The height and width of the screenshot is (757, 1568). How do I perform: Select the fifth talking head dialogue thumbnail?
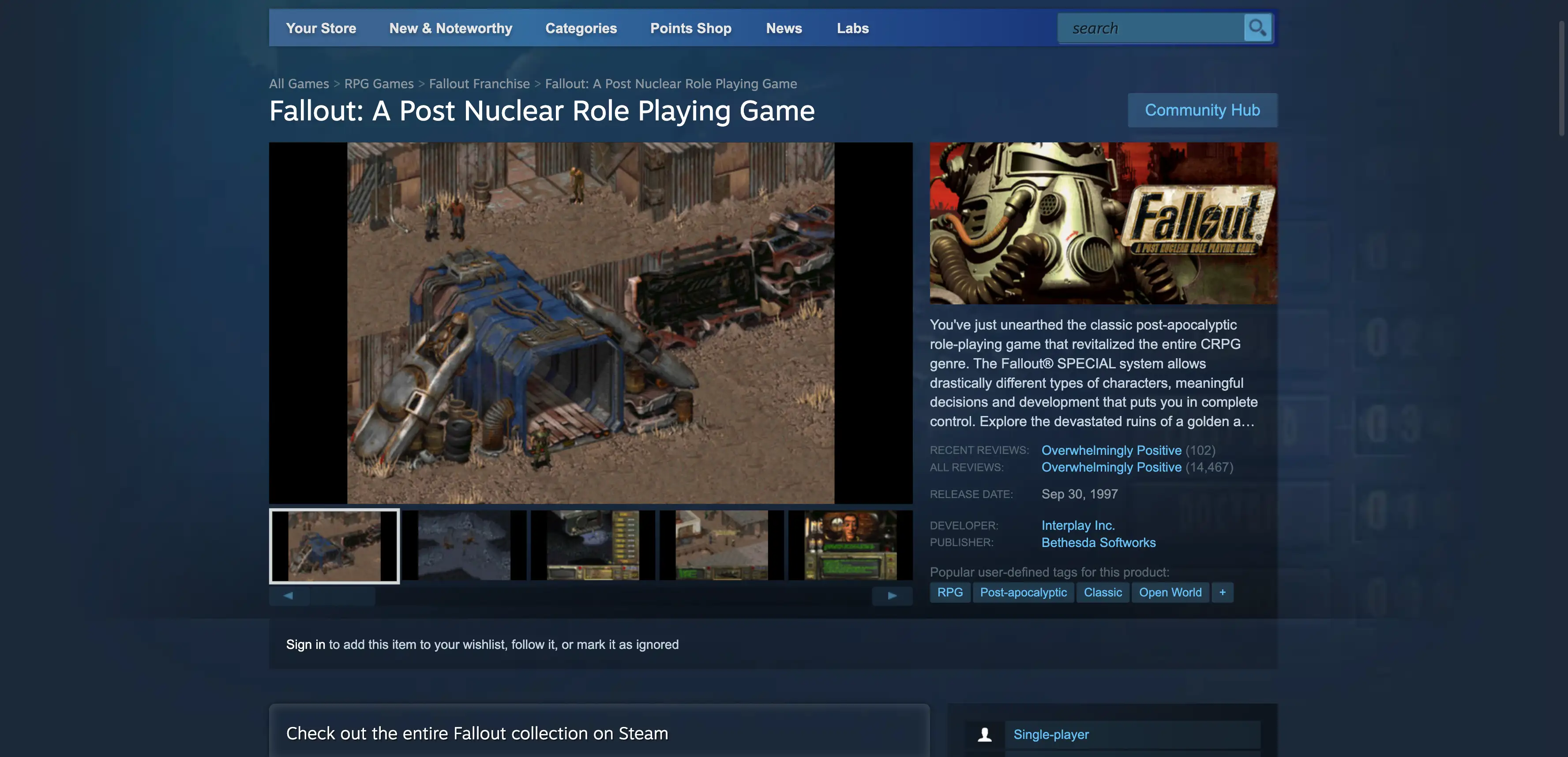tap(850, 545)
